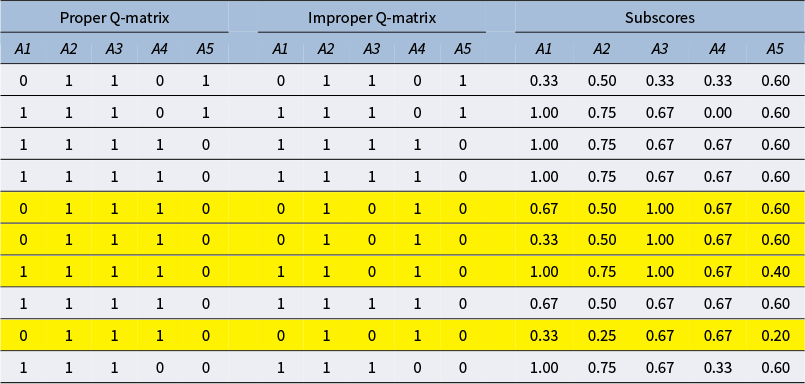805x384 pixels.
Task: Click first highlighted row Subscores A3 value 1.00
Action: click(x=660, y=208)
